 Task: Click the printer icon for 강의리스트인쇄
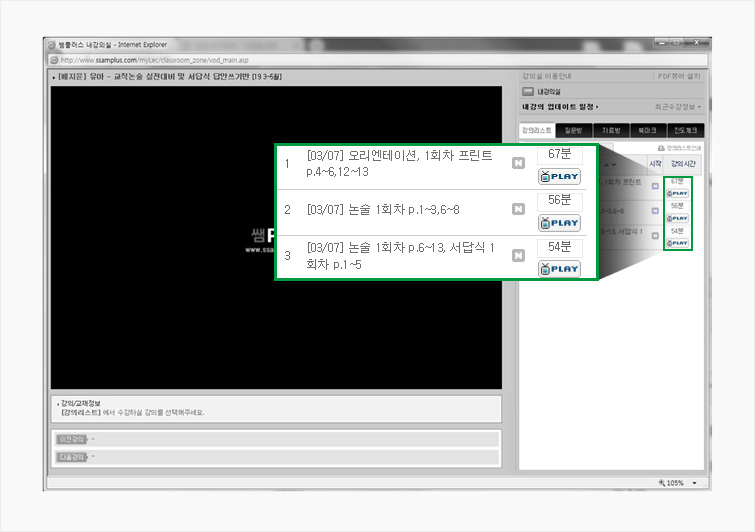coord(660,147)
